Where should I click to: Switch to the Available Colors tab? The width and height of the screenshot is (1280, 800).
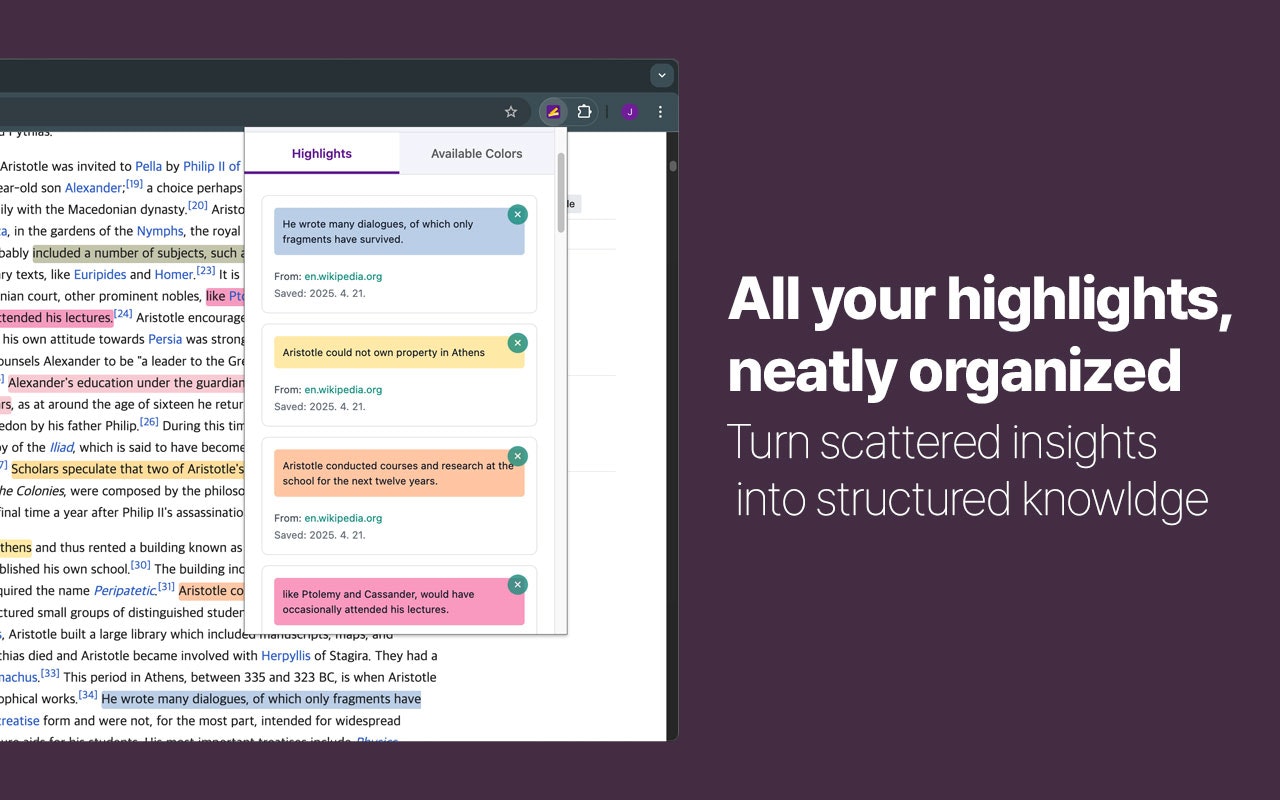click(477, 153)
